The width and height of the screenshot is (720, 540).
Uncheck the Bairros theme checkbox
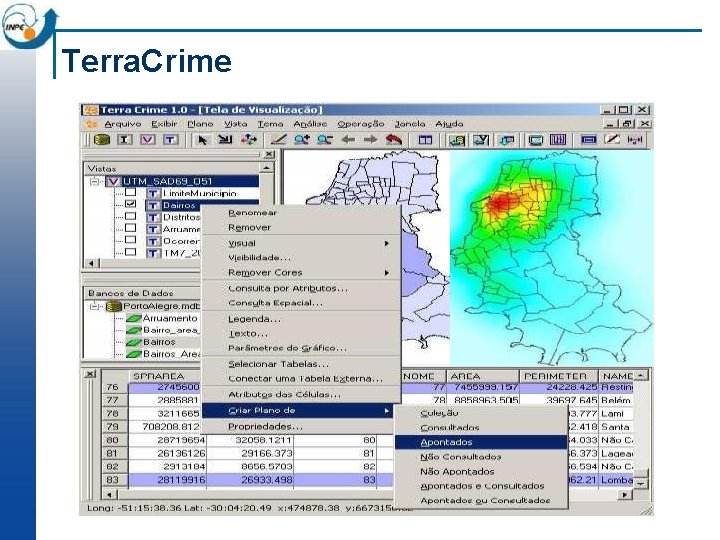click(130, 204)
